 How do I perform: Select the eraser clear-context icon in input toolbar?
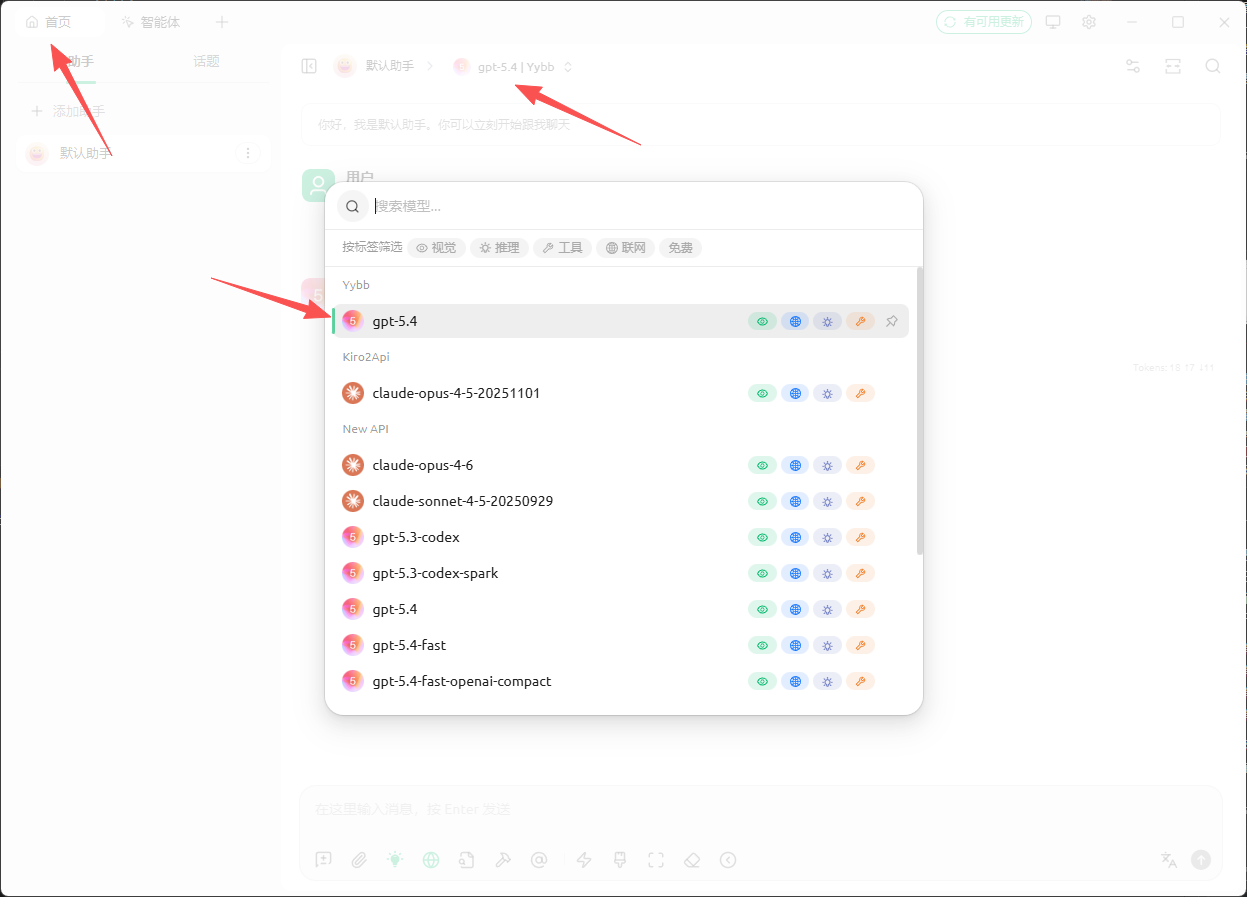coord(691,859)
